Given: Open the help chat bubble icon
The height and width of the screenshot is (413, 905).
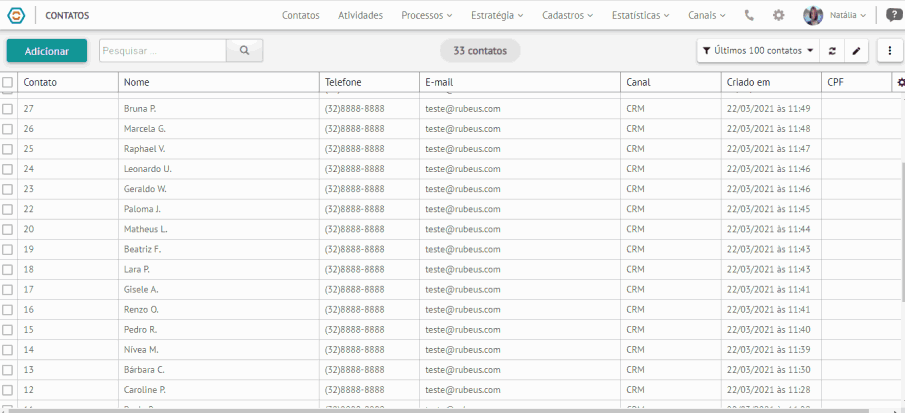Looking at the screenshot, I should [x=893, y=16].
